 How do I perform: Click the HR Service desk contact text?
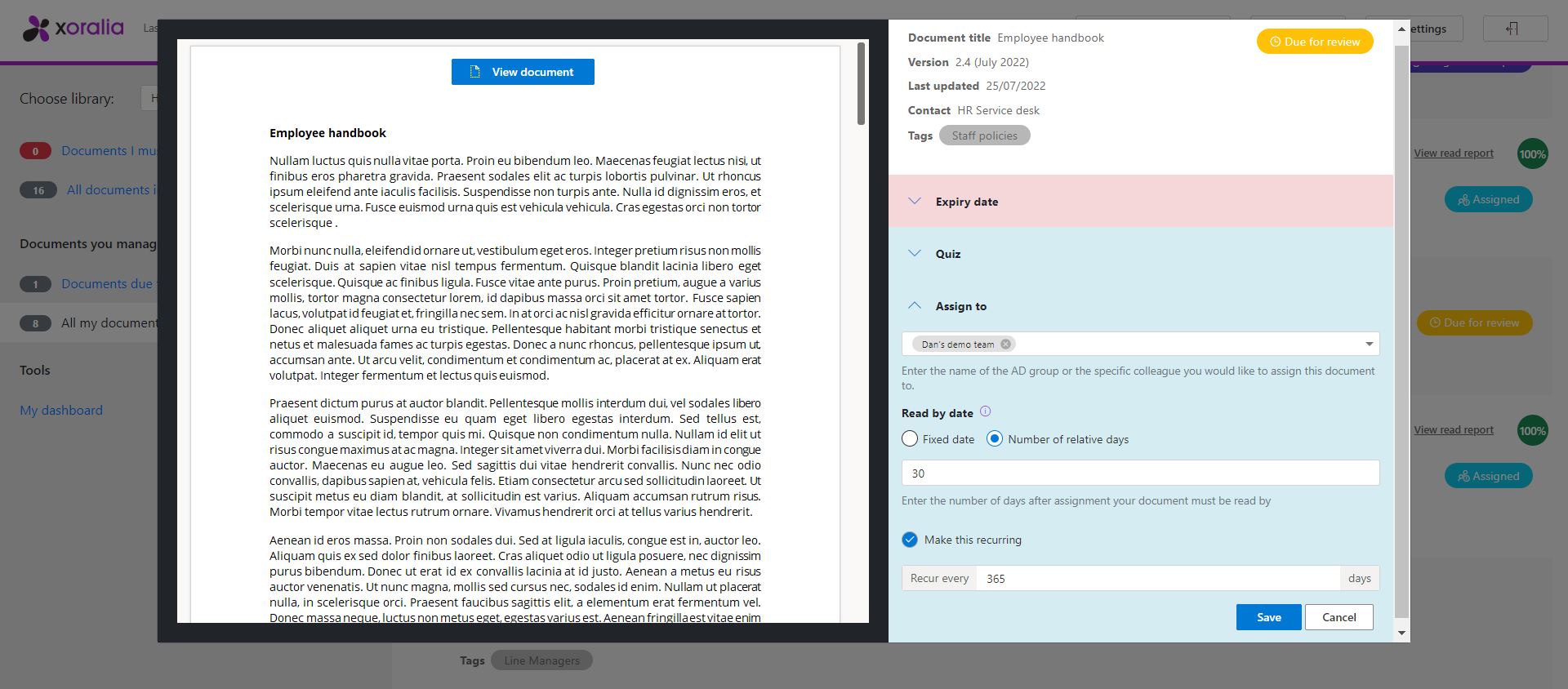pos(999,110)
